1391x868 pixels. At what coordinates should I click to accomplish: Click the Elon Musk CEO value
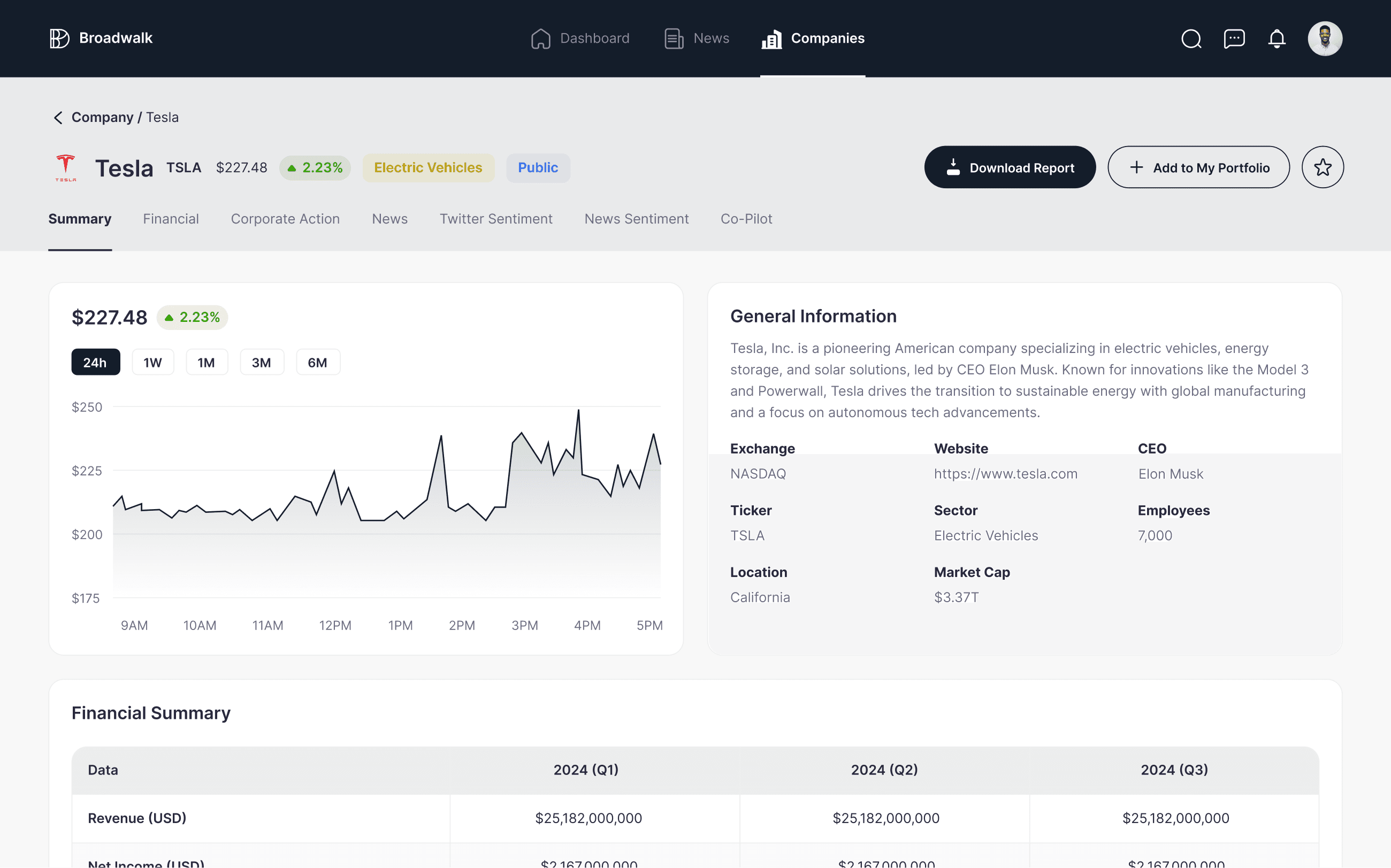[x=1171, y=474]
